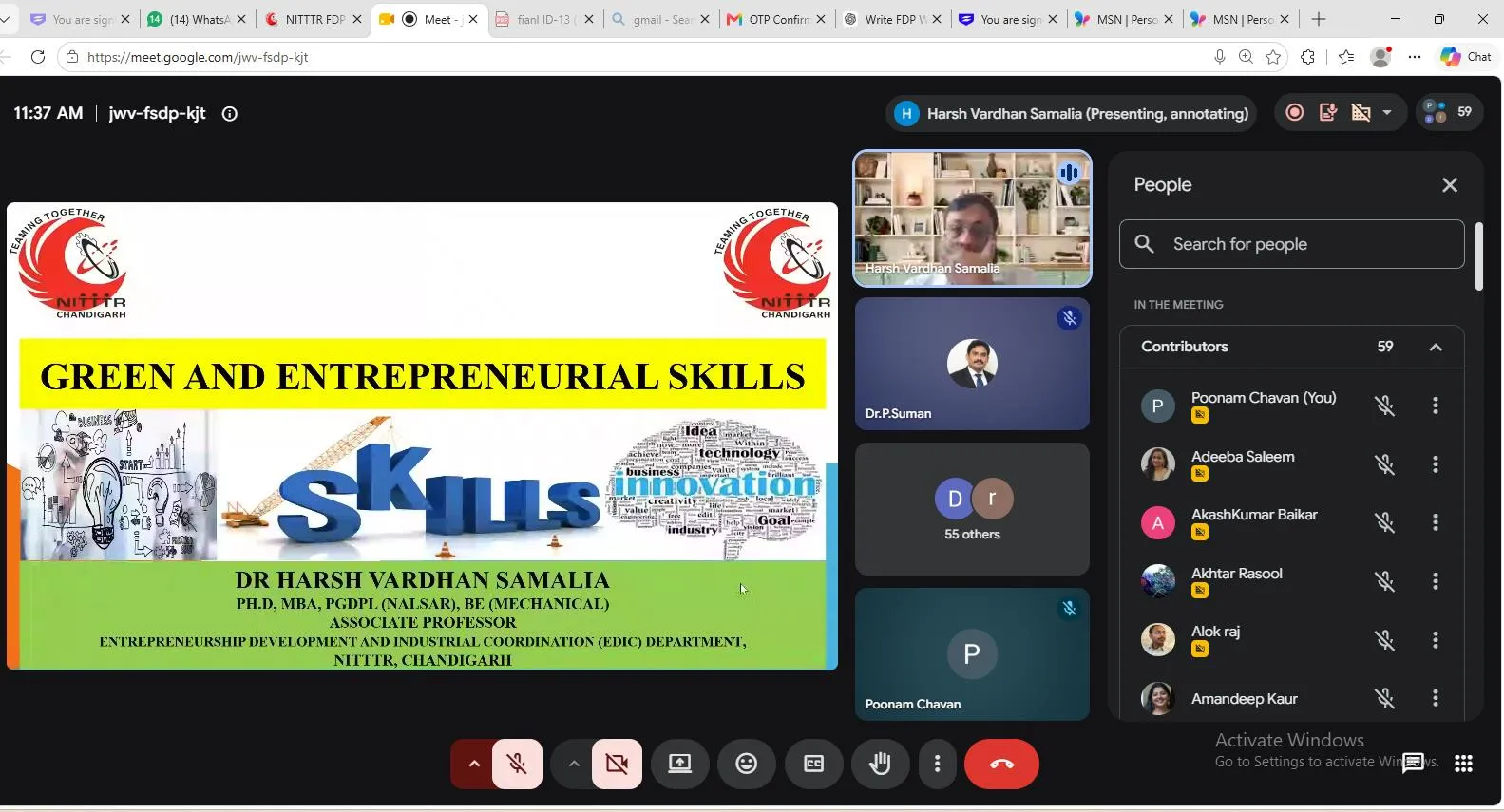This screenshot has width=1504, height=812.
Task: Close the People panel
Action: tap(1449, 185)
